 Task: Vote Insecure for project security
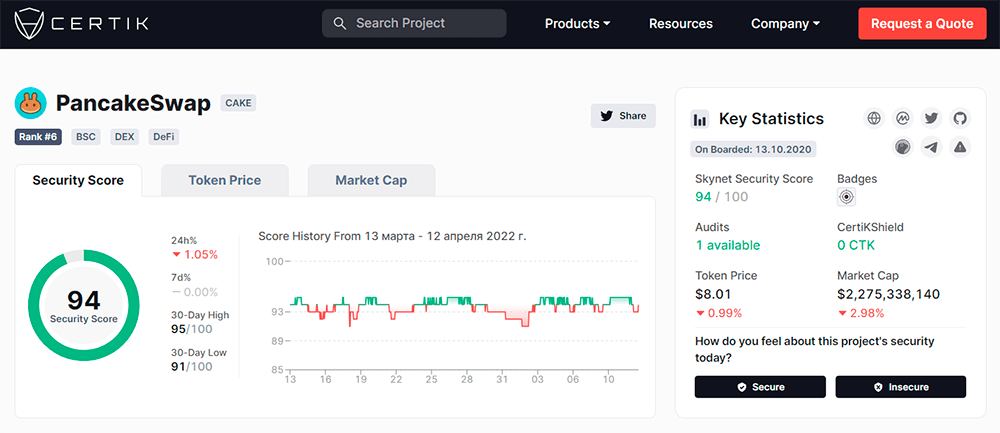point(901,387)
